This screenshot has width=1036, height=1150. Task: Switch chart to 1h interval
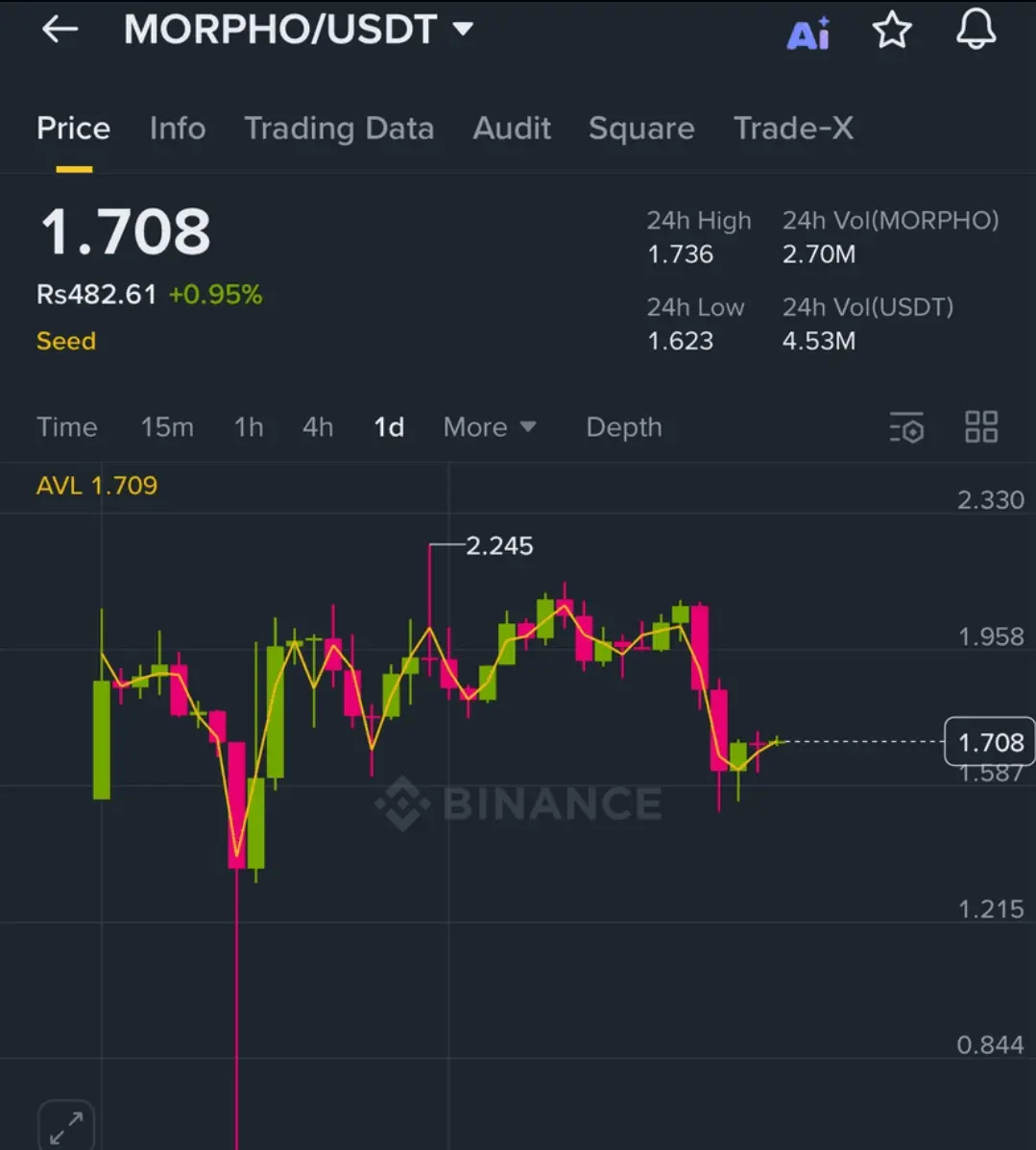(x=249, y=427)
